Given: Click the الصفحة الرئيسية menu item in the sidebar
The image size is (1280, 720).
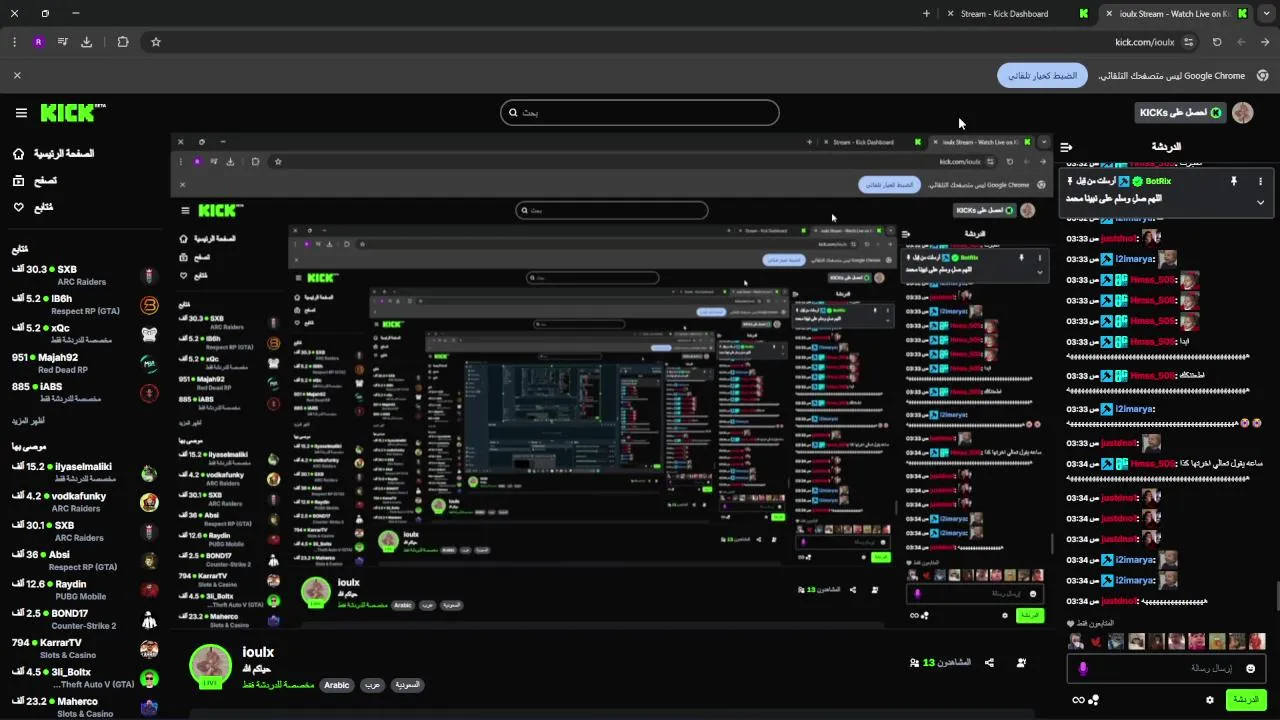Looking at the screenshot, I should coord(64,154).
